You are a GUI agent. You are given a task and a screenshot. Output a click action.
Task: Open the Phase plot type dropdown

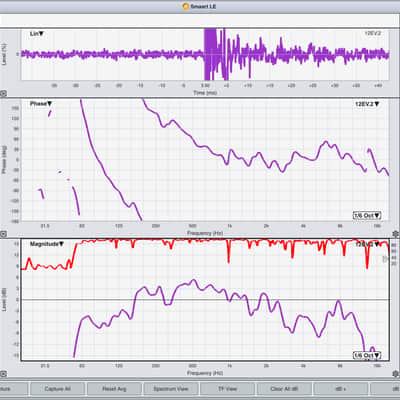pyautogui.click(x=41, y=104)
